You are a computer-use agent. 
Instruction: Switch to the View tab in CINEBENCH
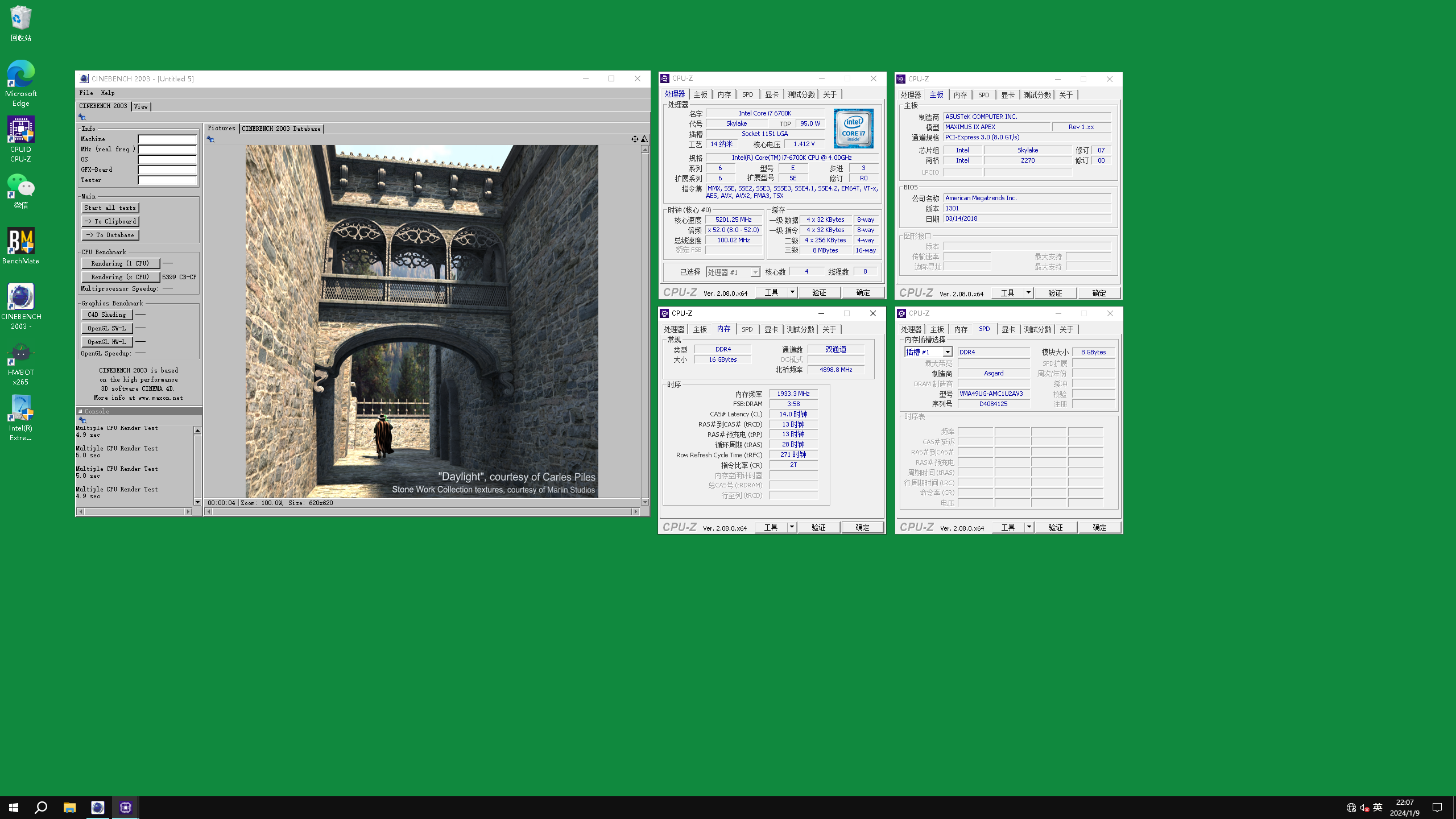[141, 106]
